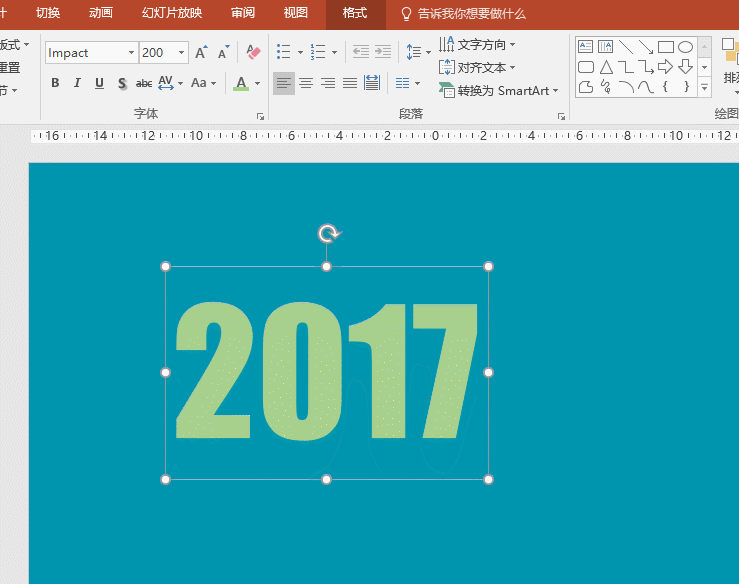The width and height of the screenshot is (739, 584).
Task: Click 转换为 SmartArt button
Action: pyautogui.click(x=498, y=90)
